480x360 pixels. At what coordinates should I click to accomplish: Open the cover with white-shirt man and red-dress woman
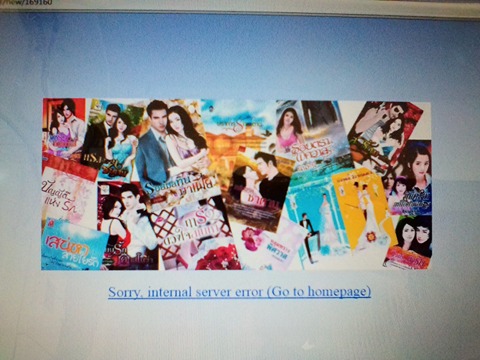pos(127,227)
